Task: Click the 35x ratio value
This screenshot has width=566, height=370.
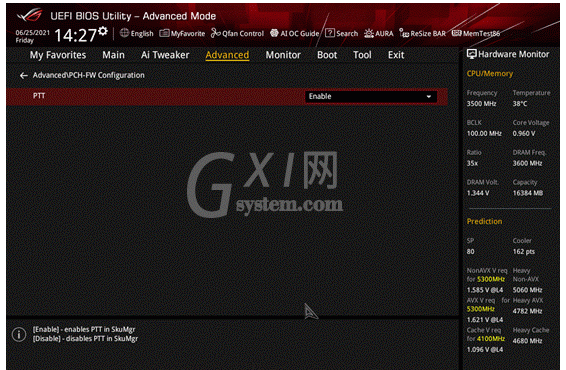Action: click(x=472, y=164)
